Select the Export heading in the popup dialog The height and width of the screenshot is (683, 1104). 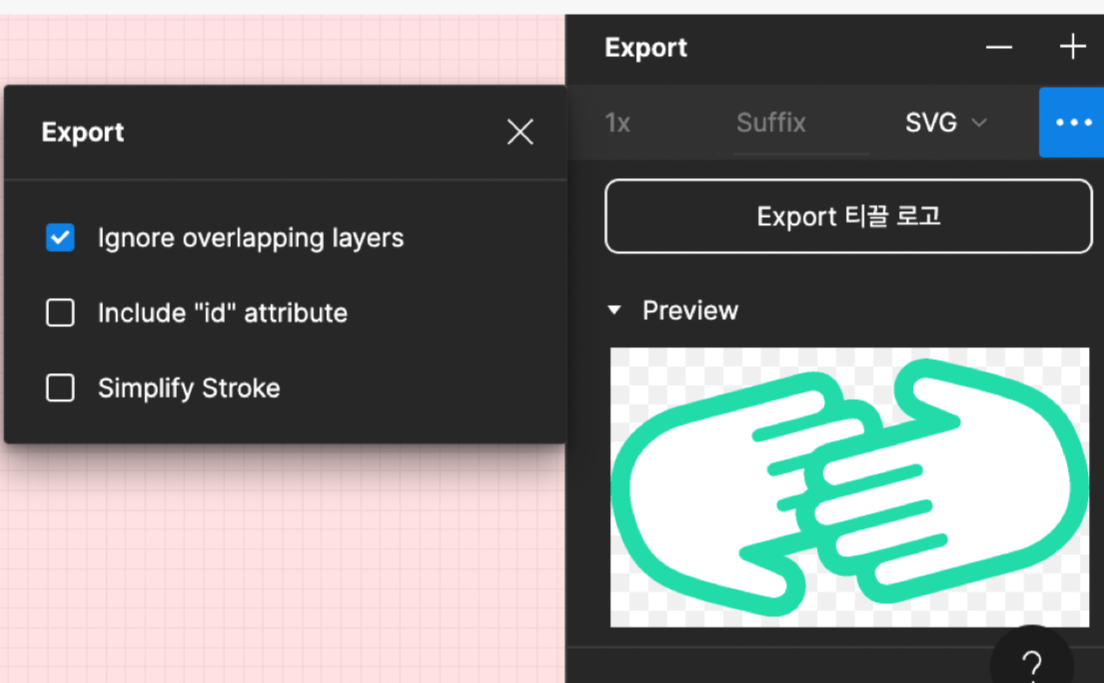(x=82, y=131)
